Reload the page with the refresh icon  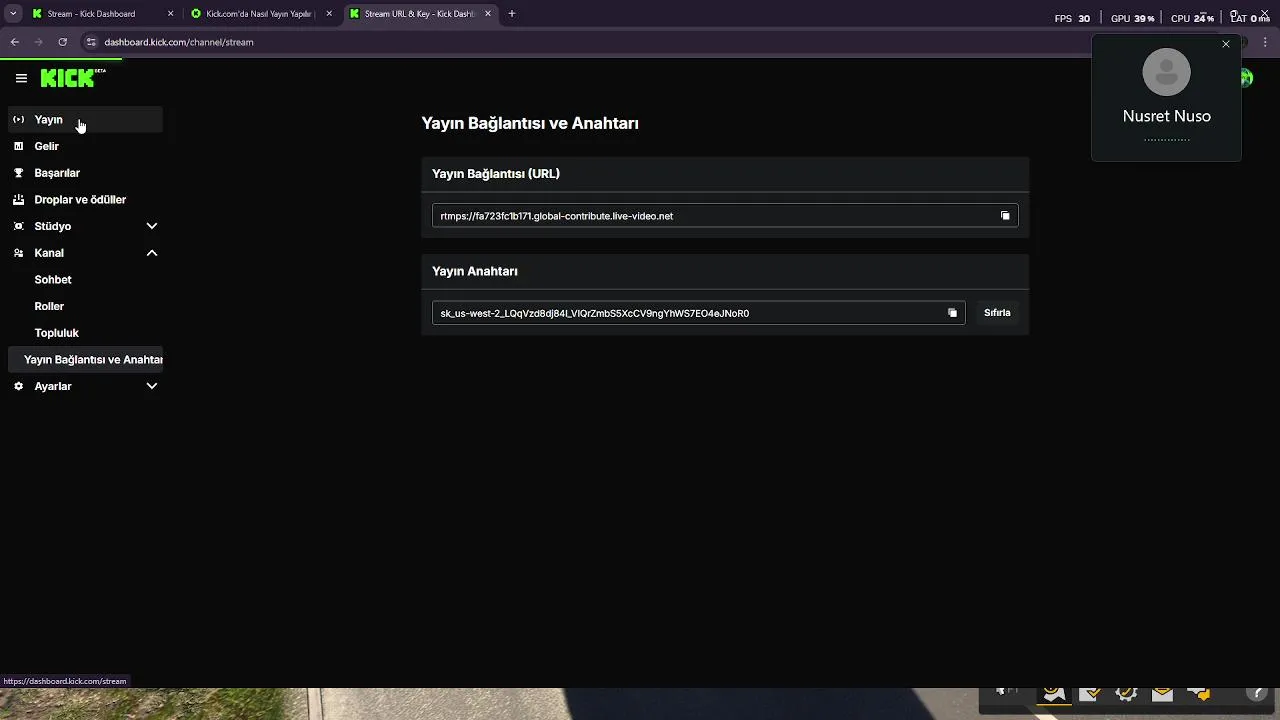coord(63,42)
